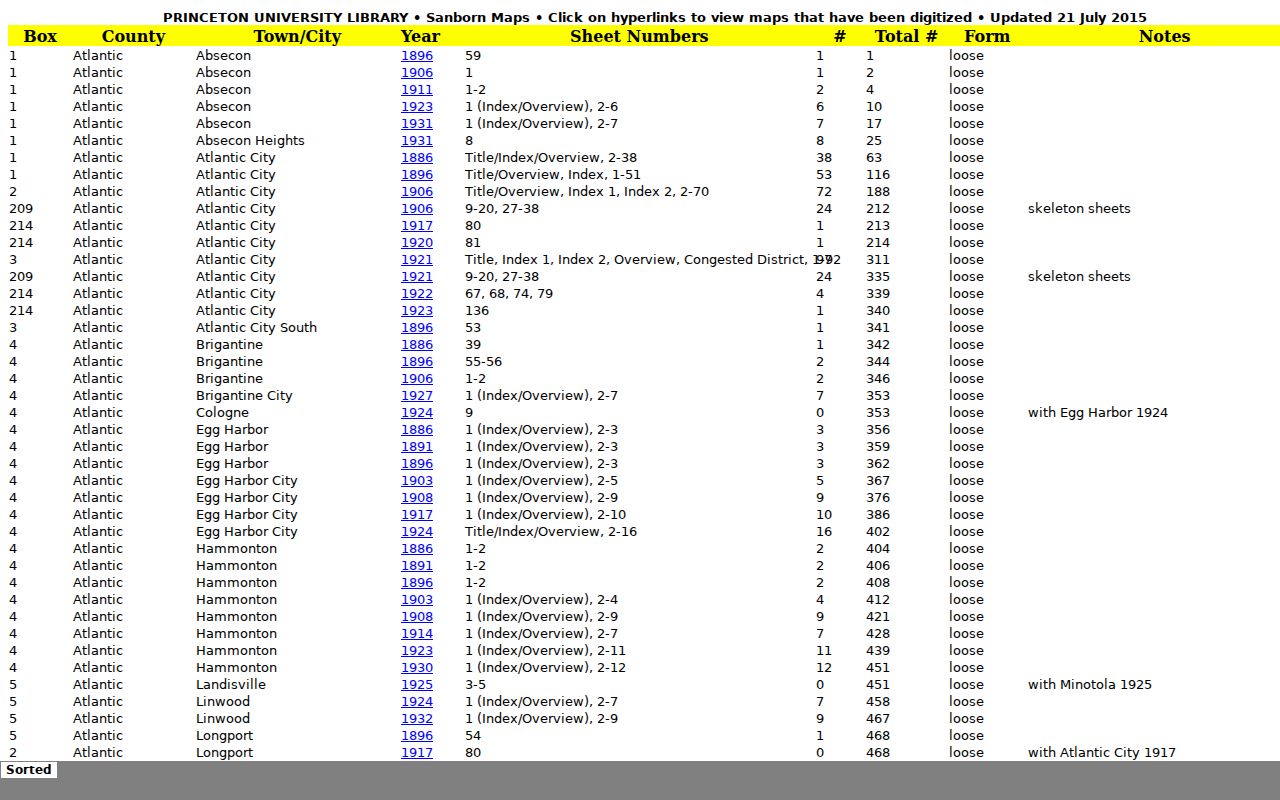1280x800 pixels.
Task: Click the 'Absecon Heights' town cell
Action: pyautogui.click(x=250, y=141)
